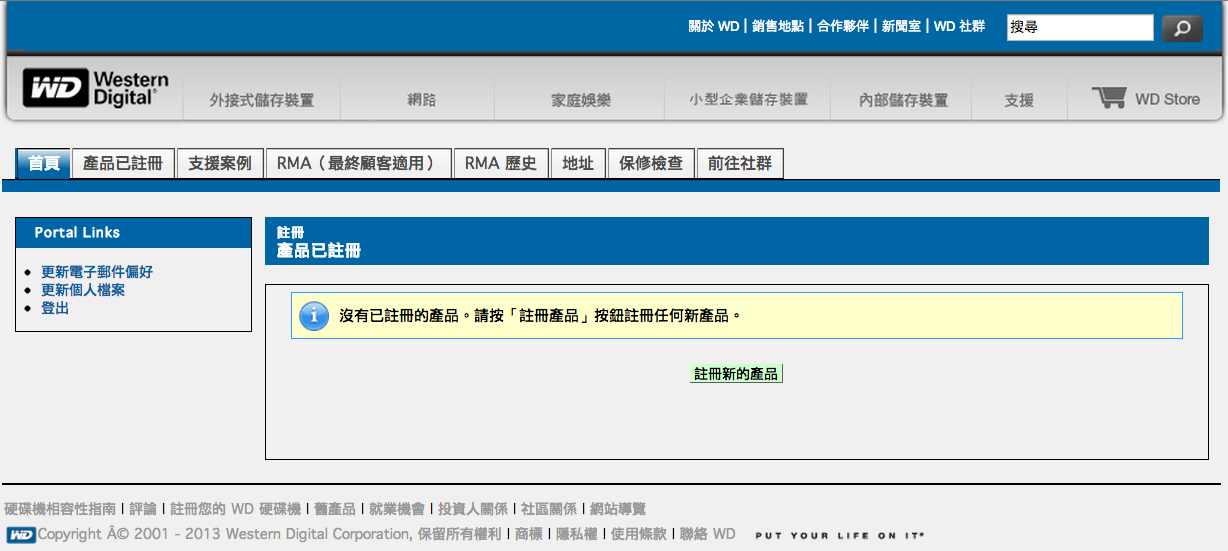The width and height of the screenshot is (1228, 551).
Task: Click the 註冊新的產品 button
Action: (736, 374)
